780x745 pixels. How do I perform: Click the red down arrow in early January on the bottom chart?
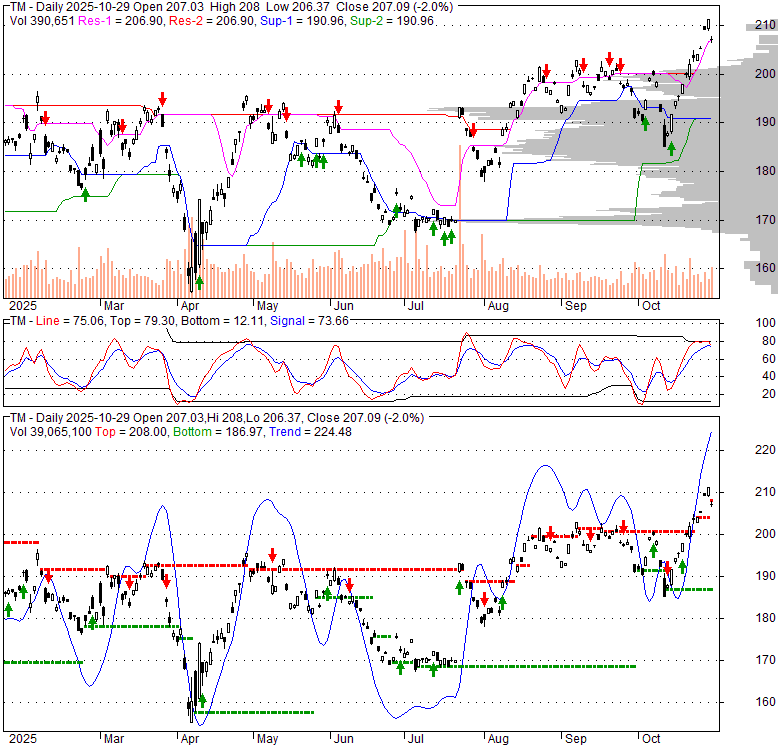click(x=44, y=574)
